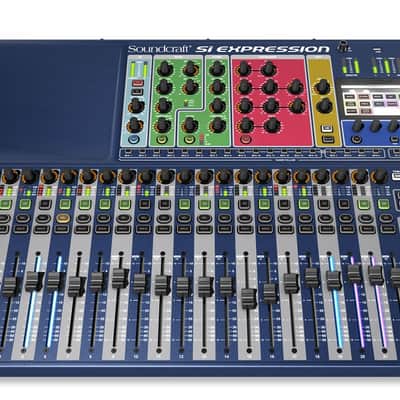Click the lower knob in the yellow output section
The height and width of the screenshot is (400, 400).
click(x=324, y=106)
